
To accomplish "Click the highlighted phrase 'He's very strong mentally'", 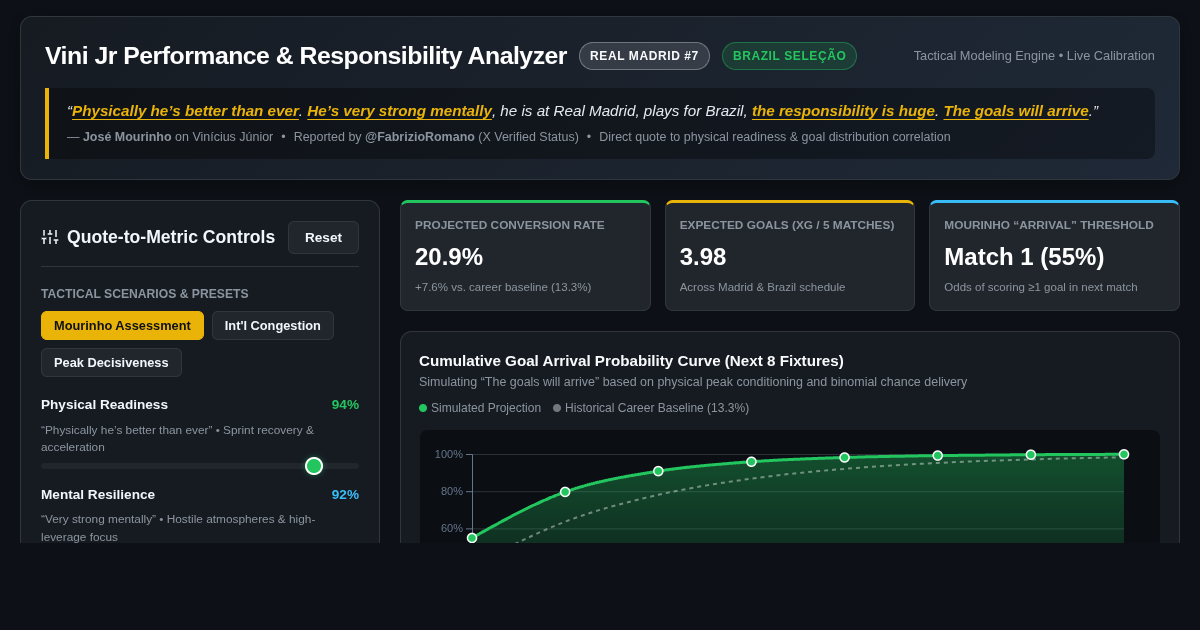I will (399, 111).
